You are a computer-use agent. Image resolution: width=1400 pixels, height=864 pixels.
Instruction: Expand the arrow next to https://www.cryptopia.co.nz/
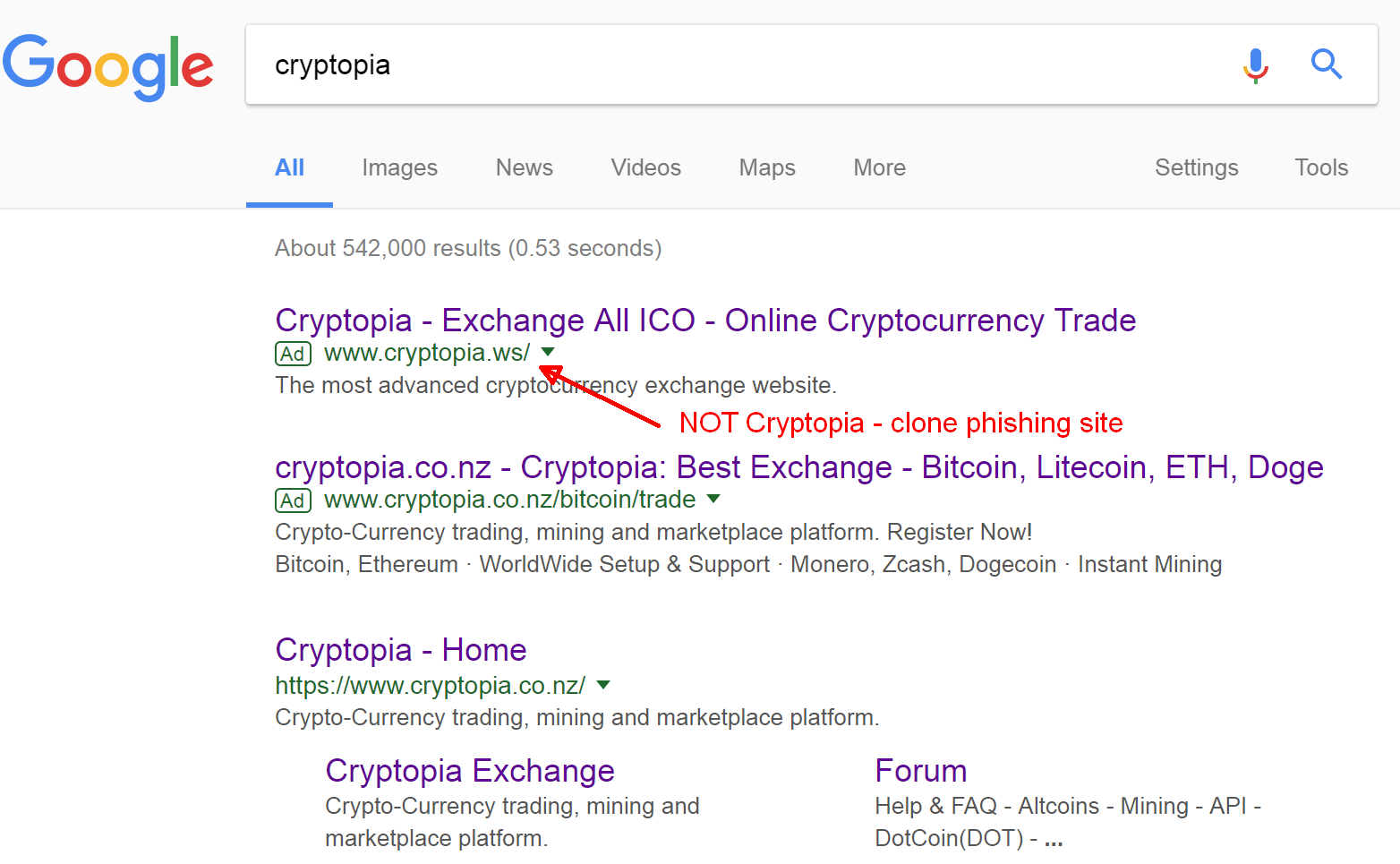tap(603, 685)
